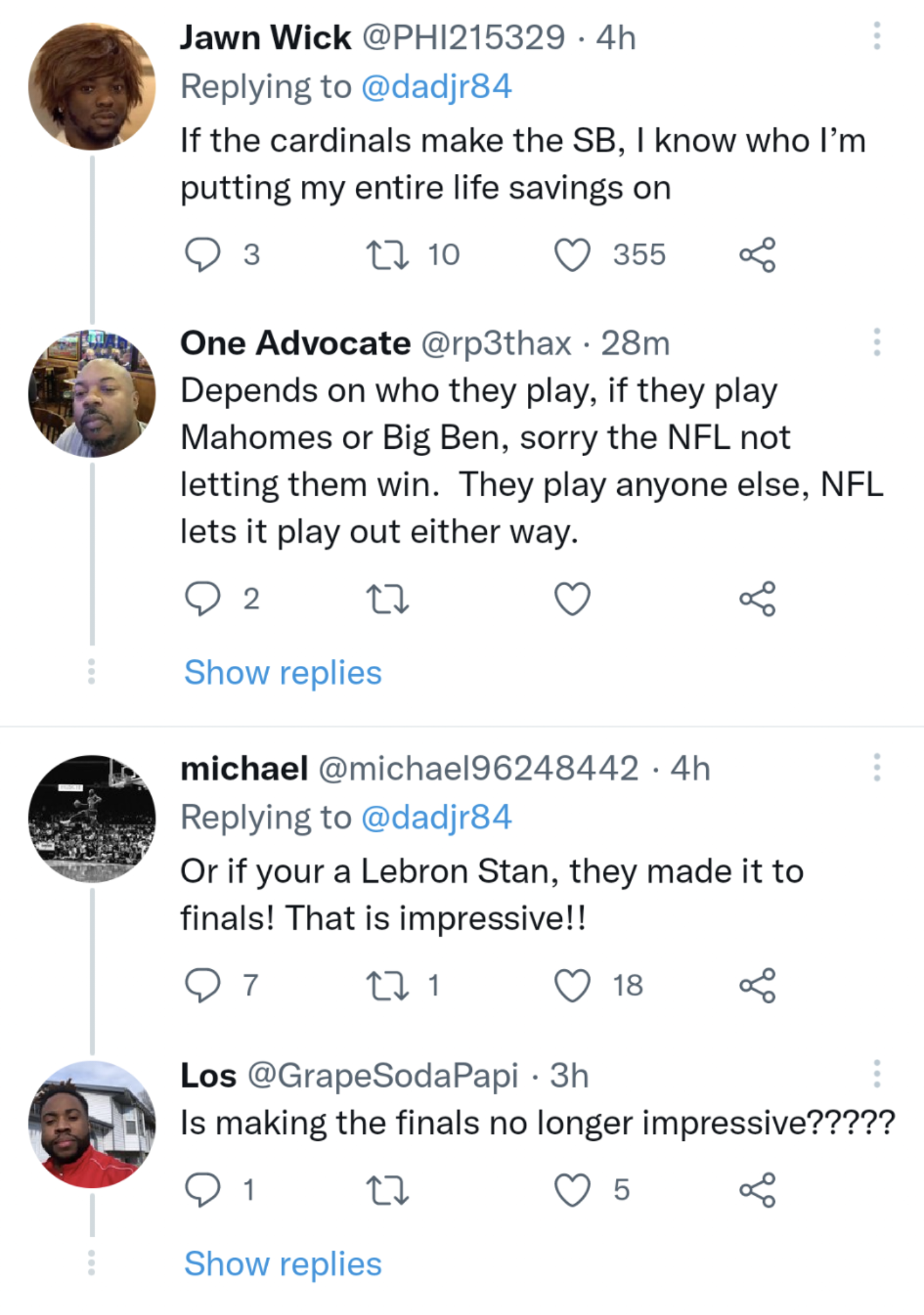The width and height of the screenshot is (924, 1315).
Task: Share Jawn Wick's tweet
Action: [758, 255]
